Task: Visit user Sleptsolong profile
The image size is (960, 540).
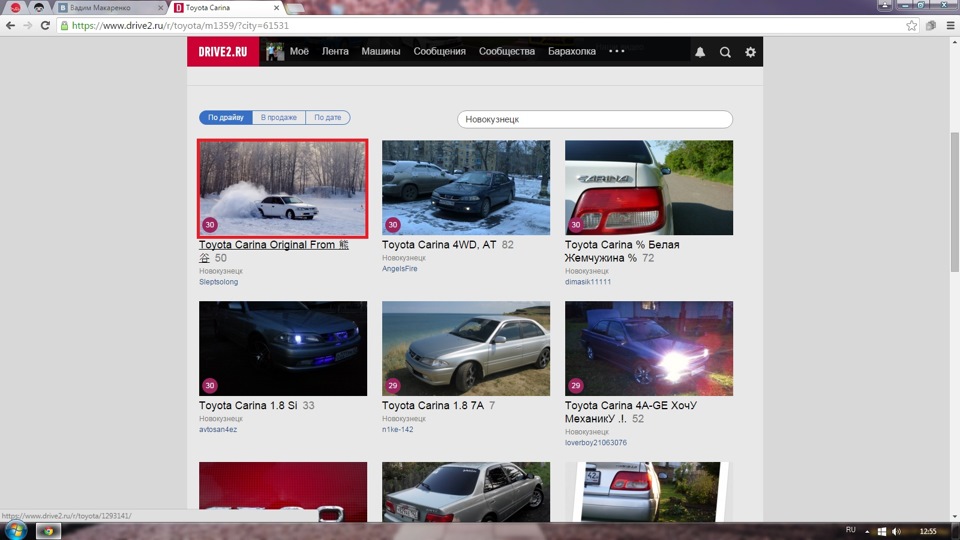Action: [x=219, y=282]
